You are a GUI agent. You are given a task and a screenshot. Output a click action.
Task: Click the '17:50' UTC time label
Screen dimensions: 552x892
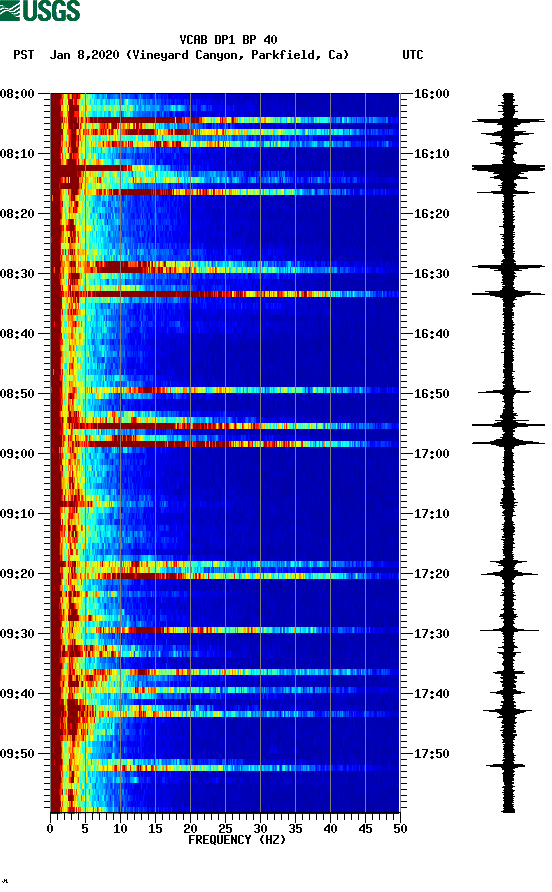[431, 754]
